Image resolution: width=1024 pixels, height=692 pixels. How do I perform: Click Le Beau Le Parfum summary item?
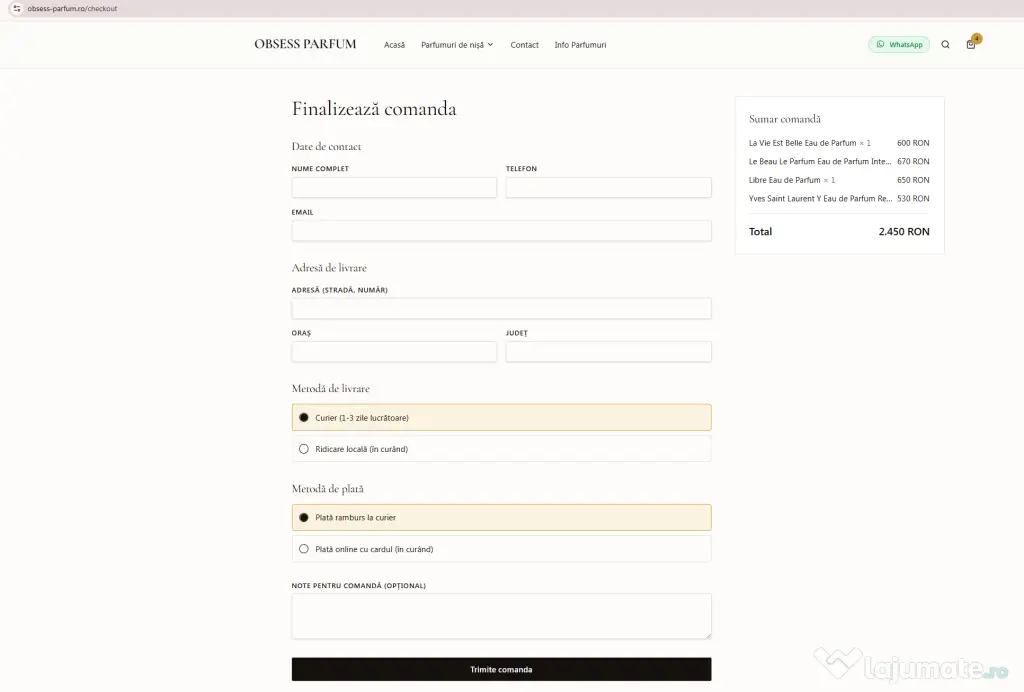[820, 161]
